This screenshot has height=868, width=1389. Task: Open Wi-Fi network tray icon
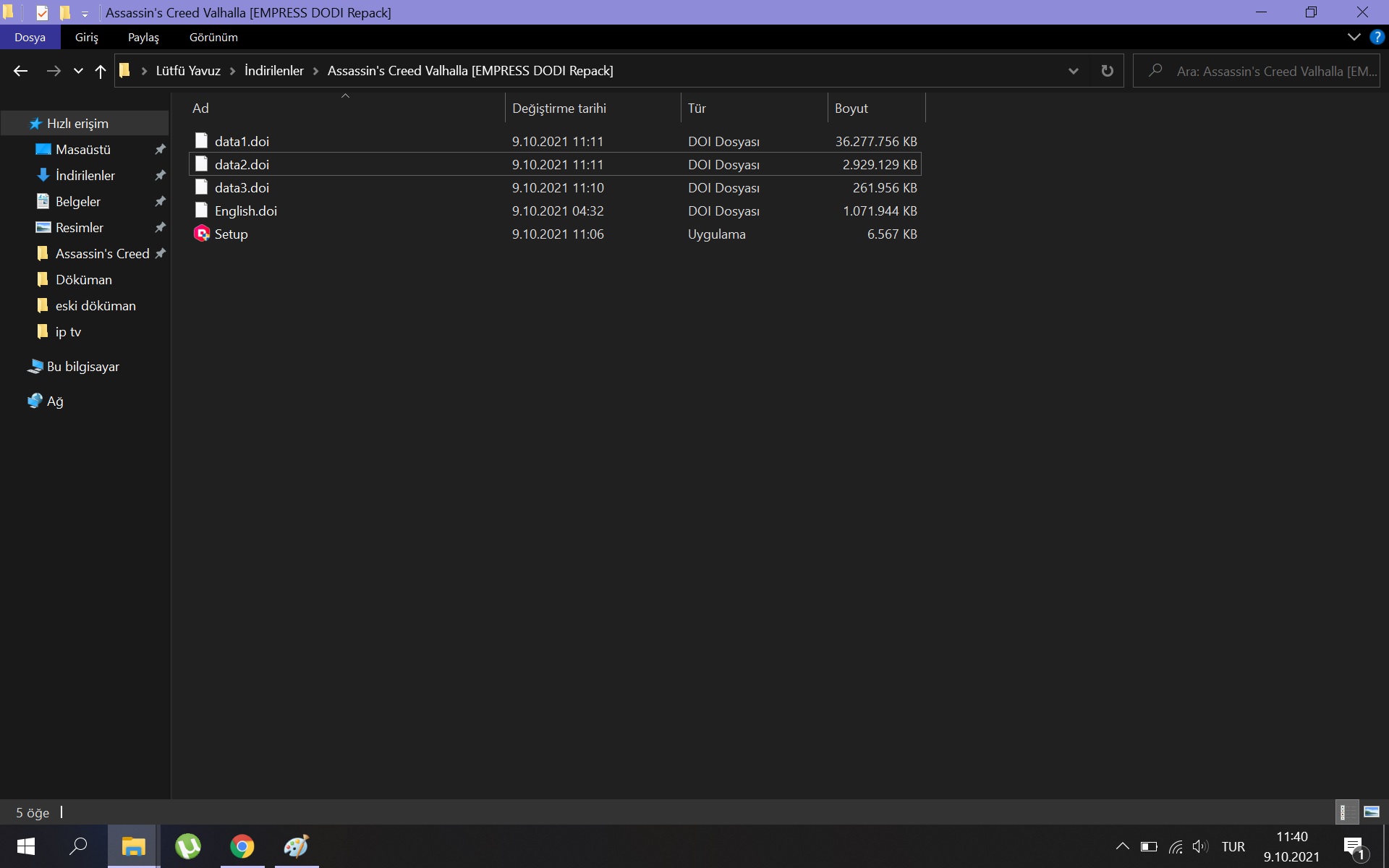tap(1176, 846)
